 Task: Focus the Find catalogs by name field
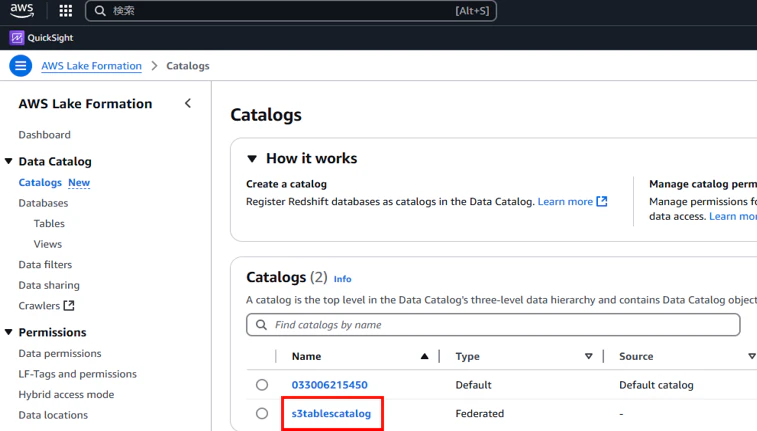(x=493, y=325)
